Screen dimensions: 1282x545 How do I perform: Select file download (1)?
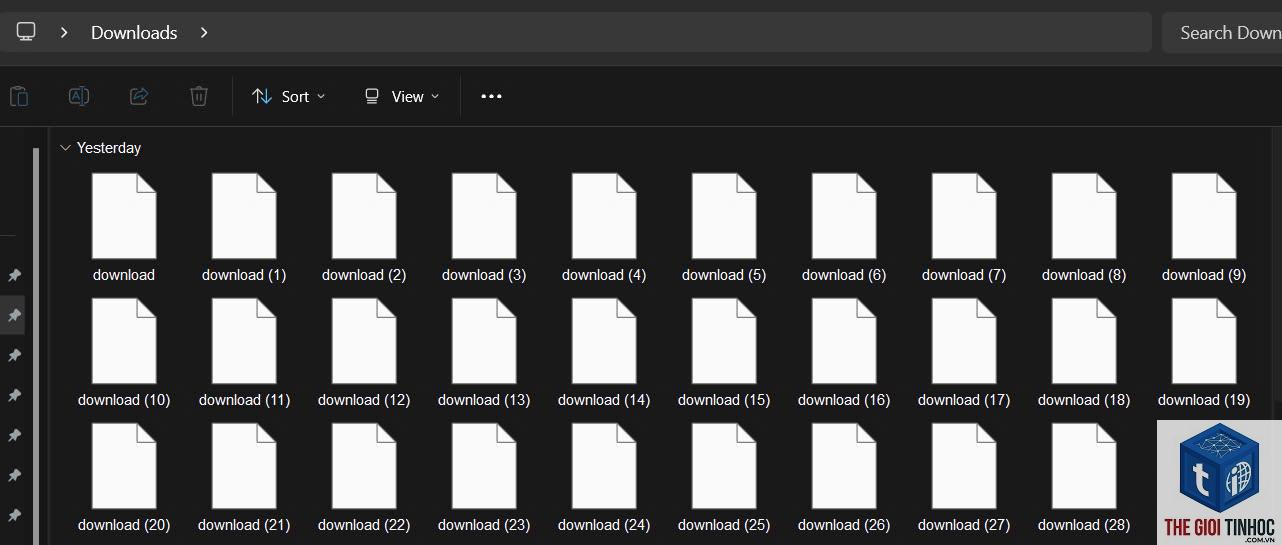[x=244, y=228]
